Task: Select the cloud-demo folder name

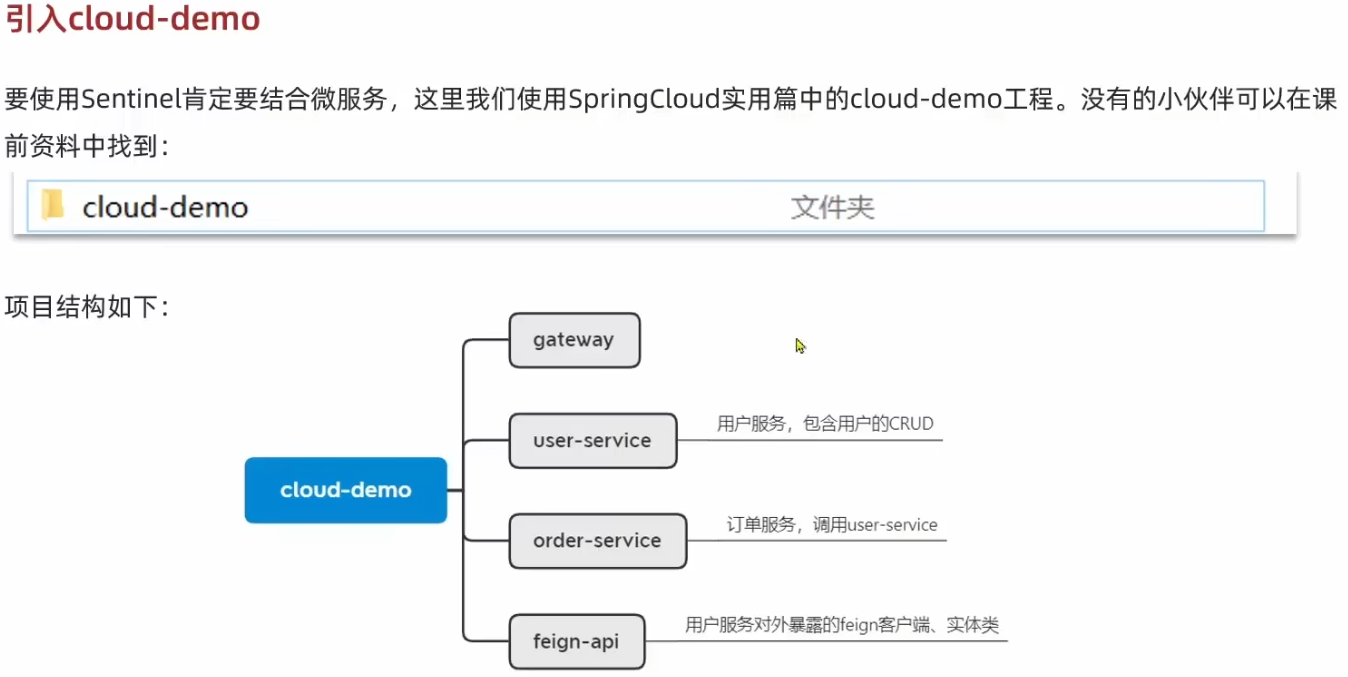Action: (165, 207)
